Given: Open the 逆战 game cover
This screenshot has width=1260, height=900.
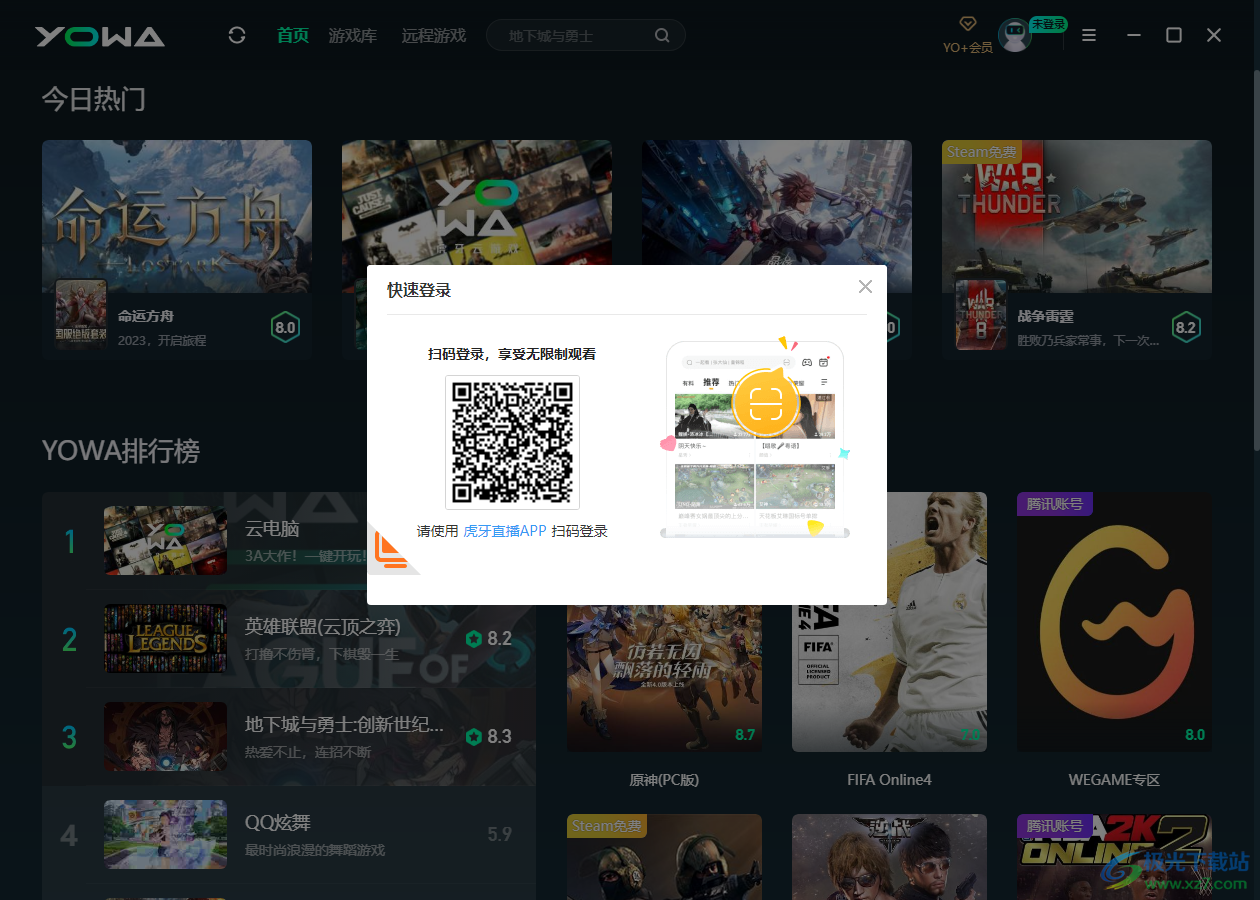Looking at the screenshot, I should tap(889, 857).
